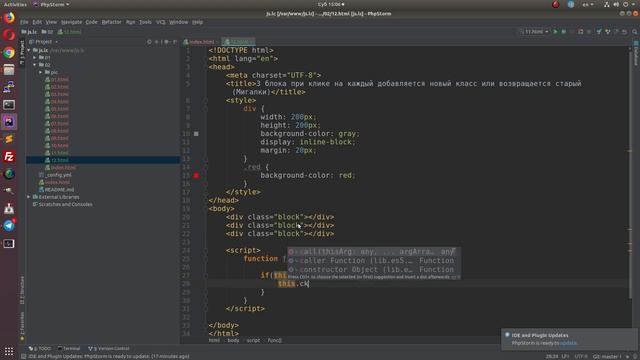Open the File menu
The width and height of the screenshot is (640, 360).
[x=24, y=22]
